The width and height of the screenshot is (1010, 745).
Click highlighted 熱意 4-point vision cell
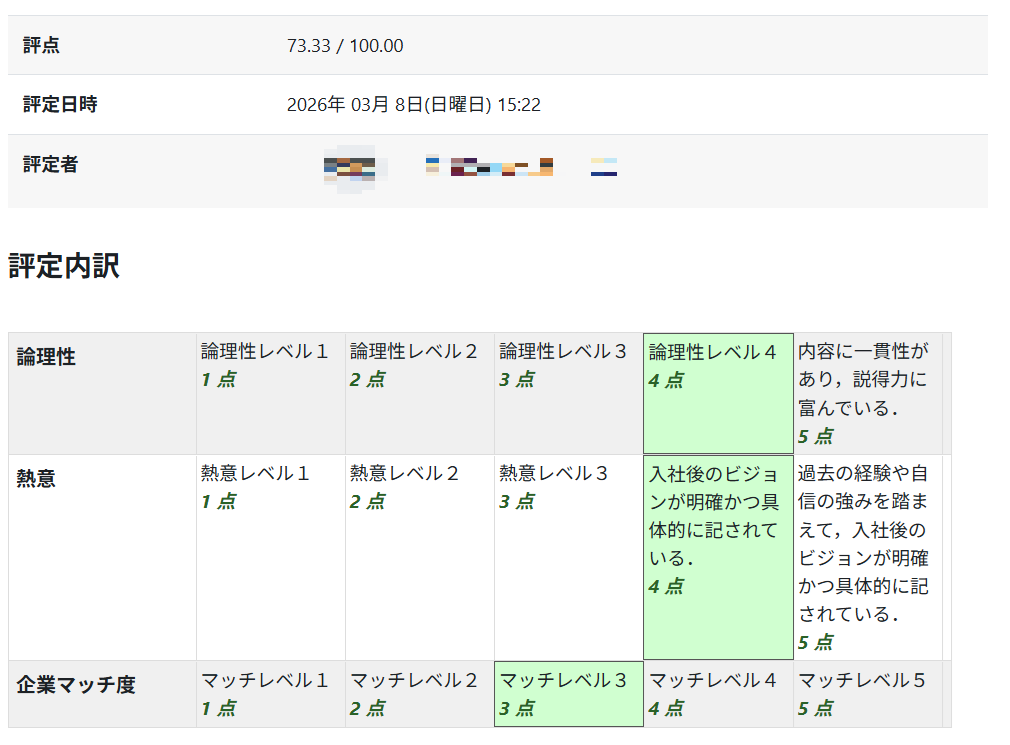pos(718,557)
